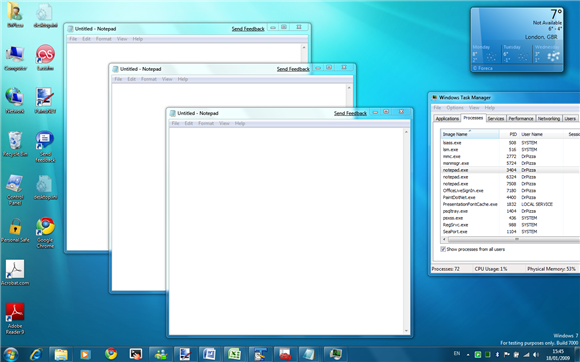Viewport: 580px width, 362px height.
Task: Click inside the front-most Notepad text area
Action: coord(286,231)
